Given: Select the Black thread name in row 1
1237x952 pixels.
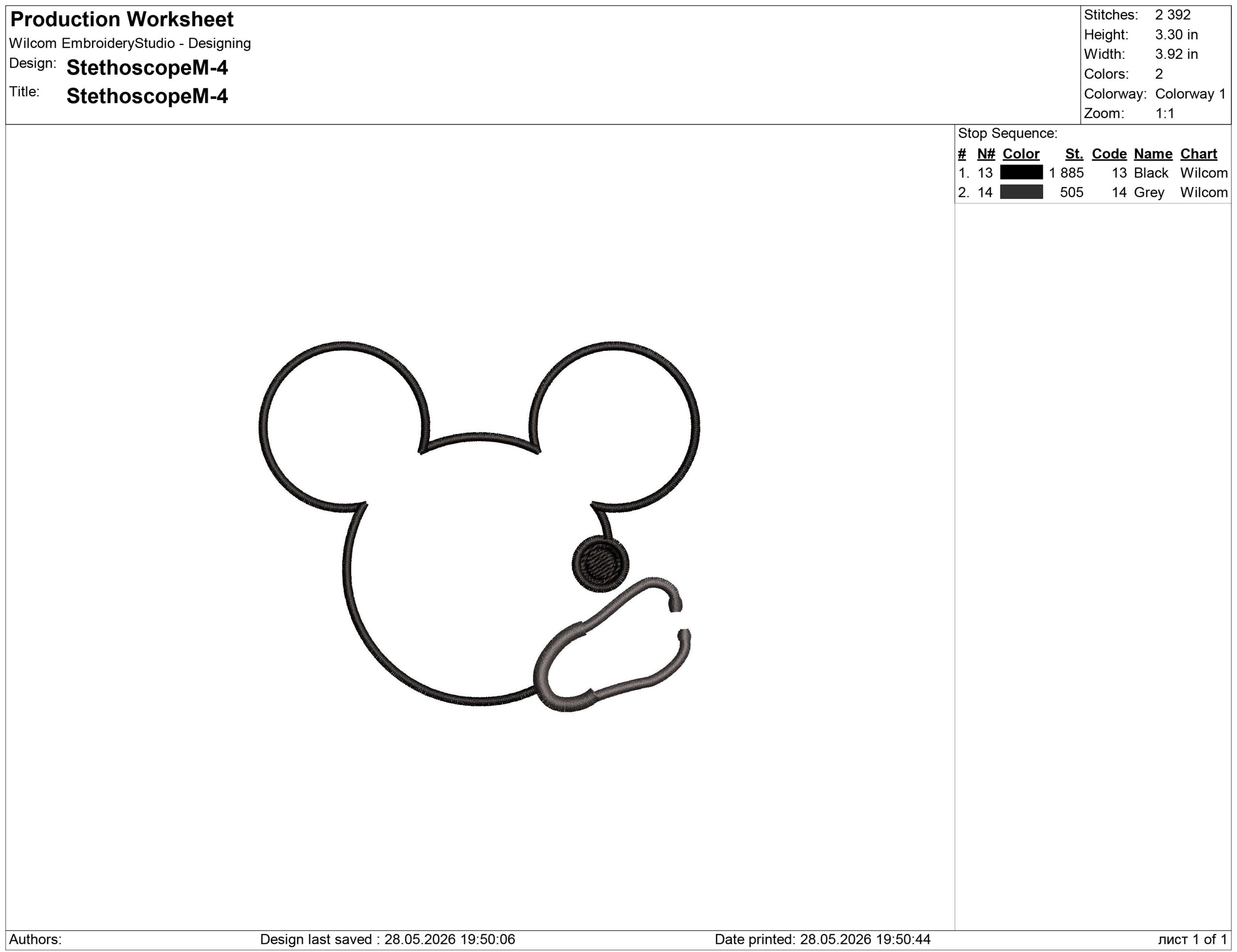Looking at the screenshot, I should coord(1151,173).
